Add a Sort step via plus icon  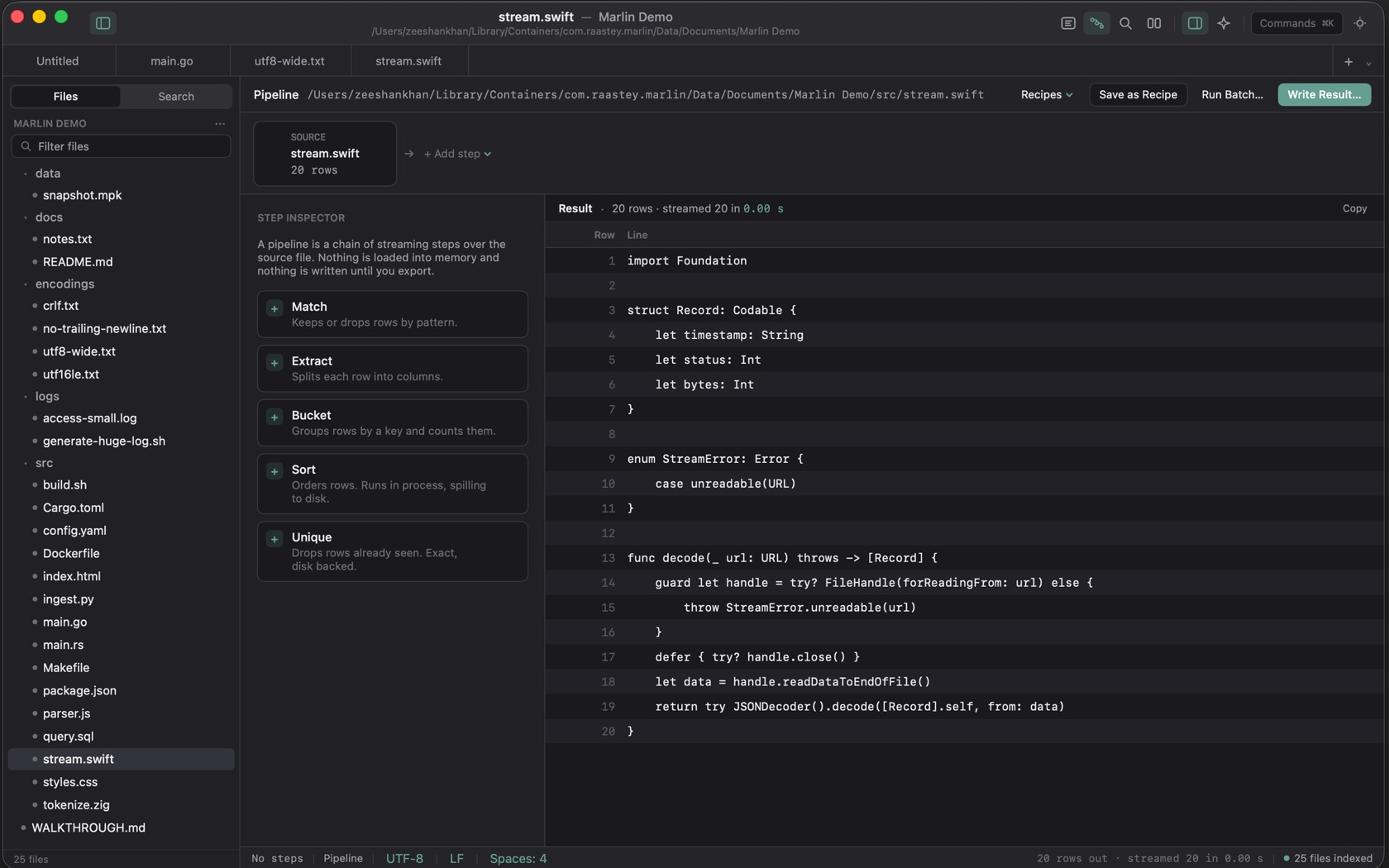274,471
